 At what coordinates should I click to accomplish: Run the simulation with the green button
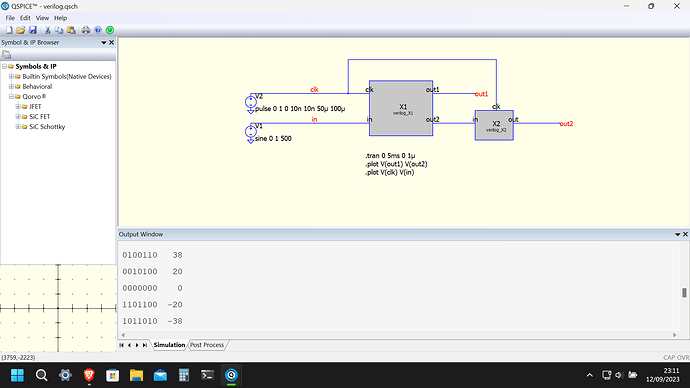click(110, 30)
